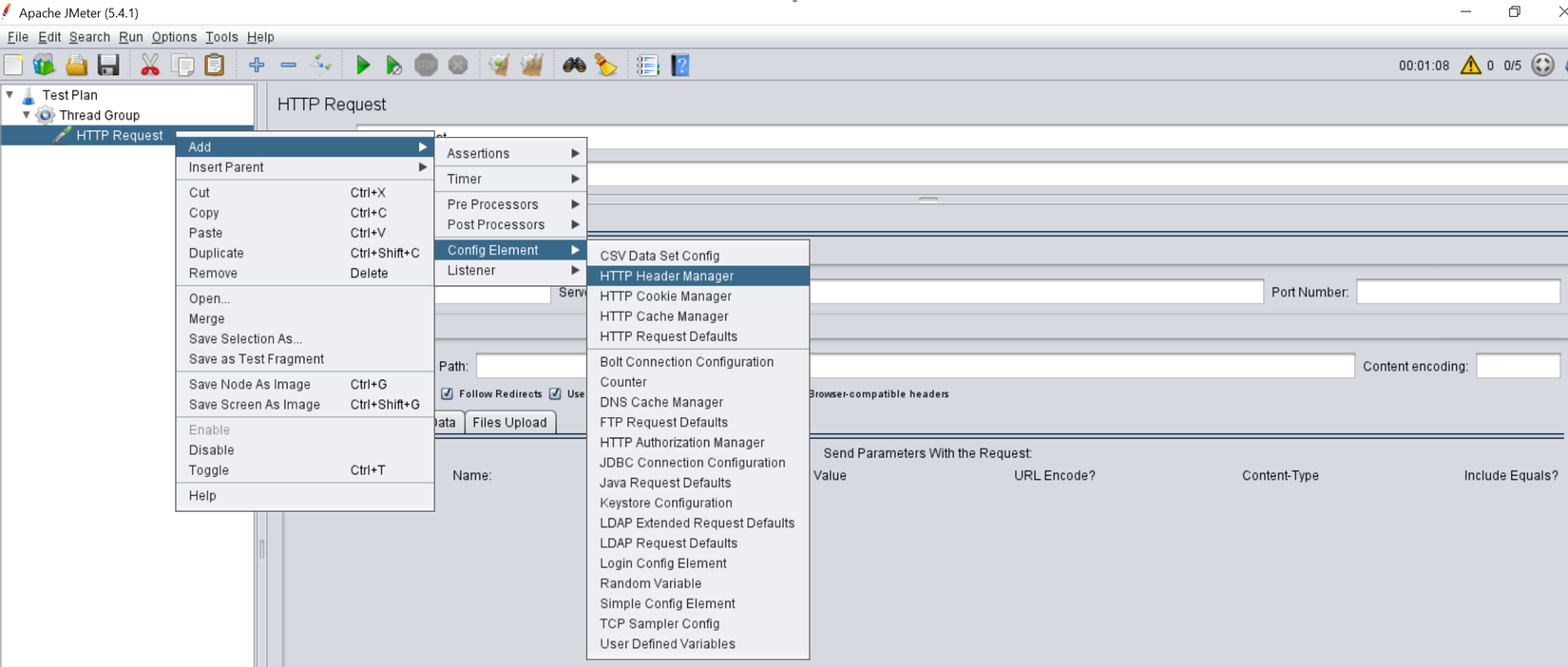Screen dimensions: 1568x667
Task: Expand the Insert Parent submenu
Action: click(305, 167)
